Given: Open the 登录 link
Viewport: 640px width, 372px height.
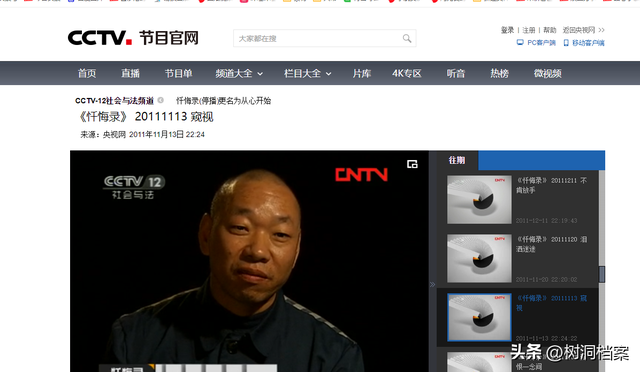Looking at the screenshot, I should pyautogui.click(x=507, y=30).
